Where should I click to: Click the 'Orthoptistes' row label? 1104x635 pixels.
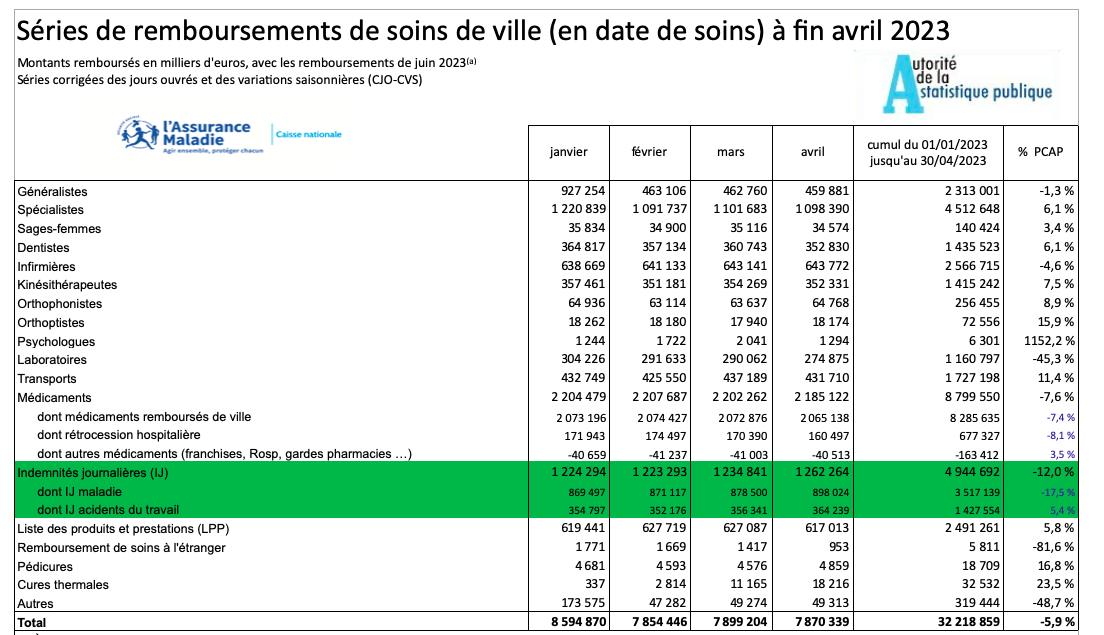point(51,323)
